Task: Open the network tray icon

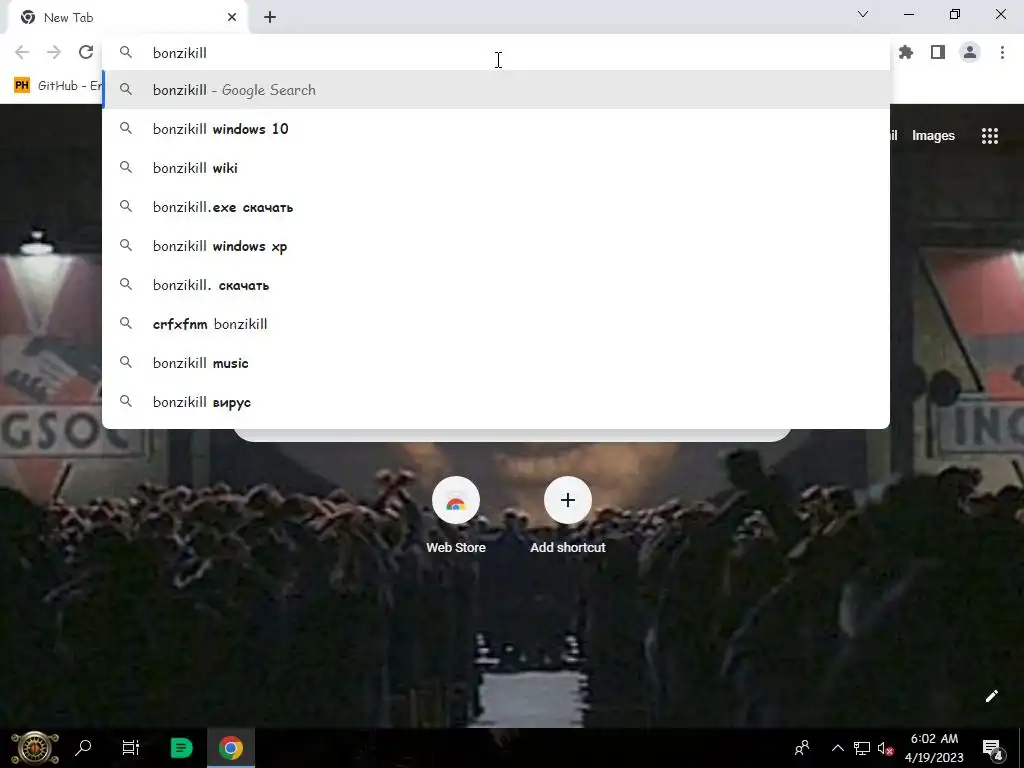Action: [862, 748]
